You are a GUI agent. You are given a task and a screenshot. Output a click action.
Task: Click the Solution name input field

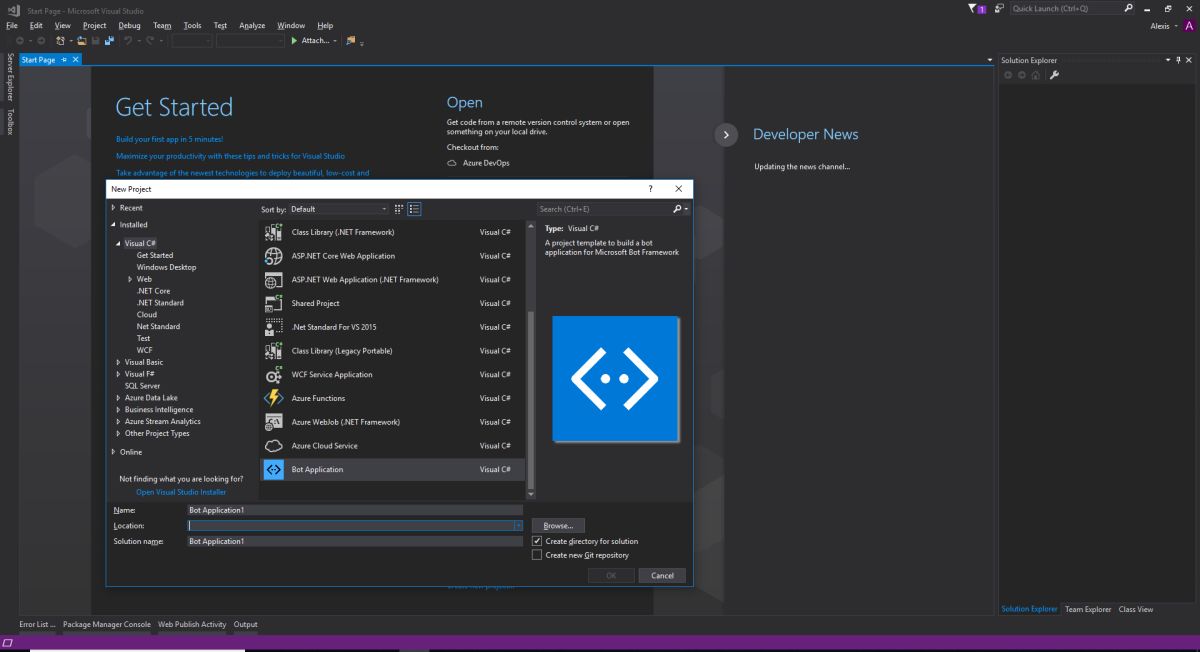coord(355,541)
